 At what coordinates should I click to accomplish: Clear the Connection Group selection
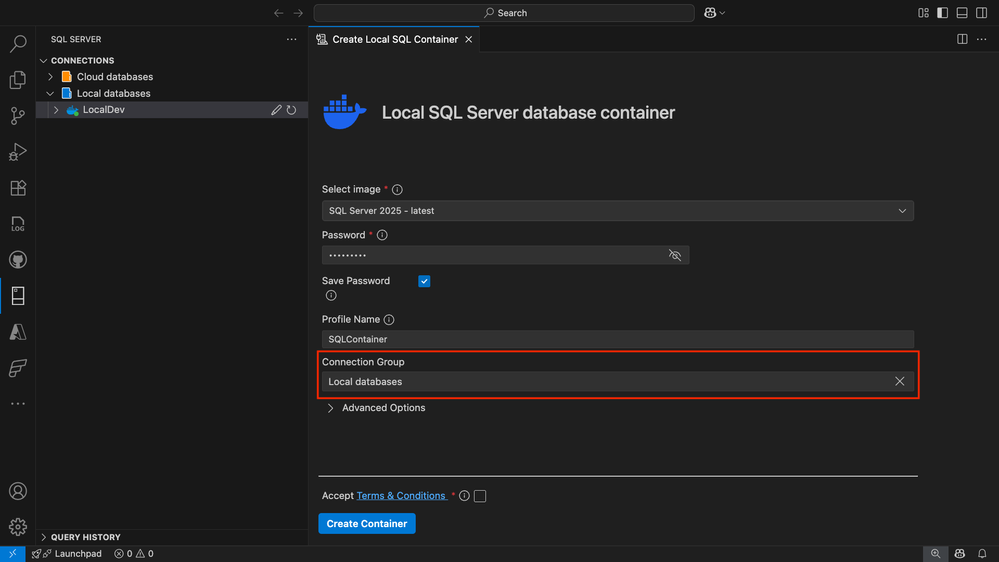(x=900, y=382)
